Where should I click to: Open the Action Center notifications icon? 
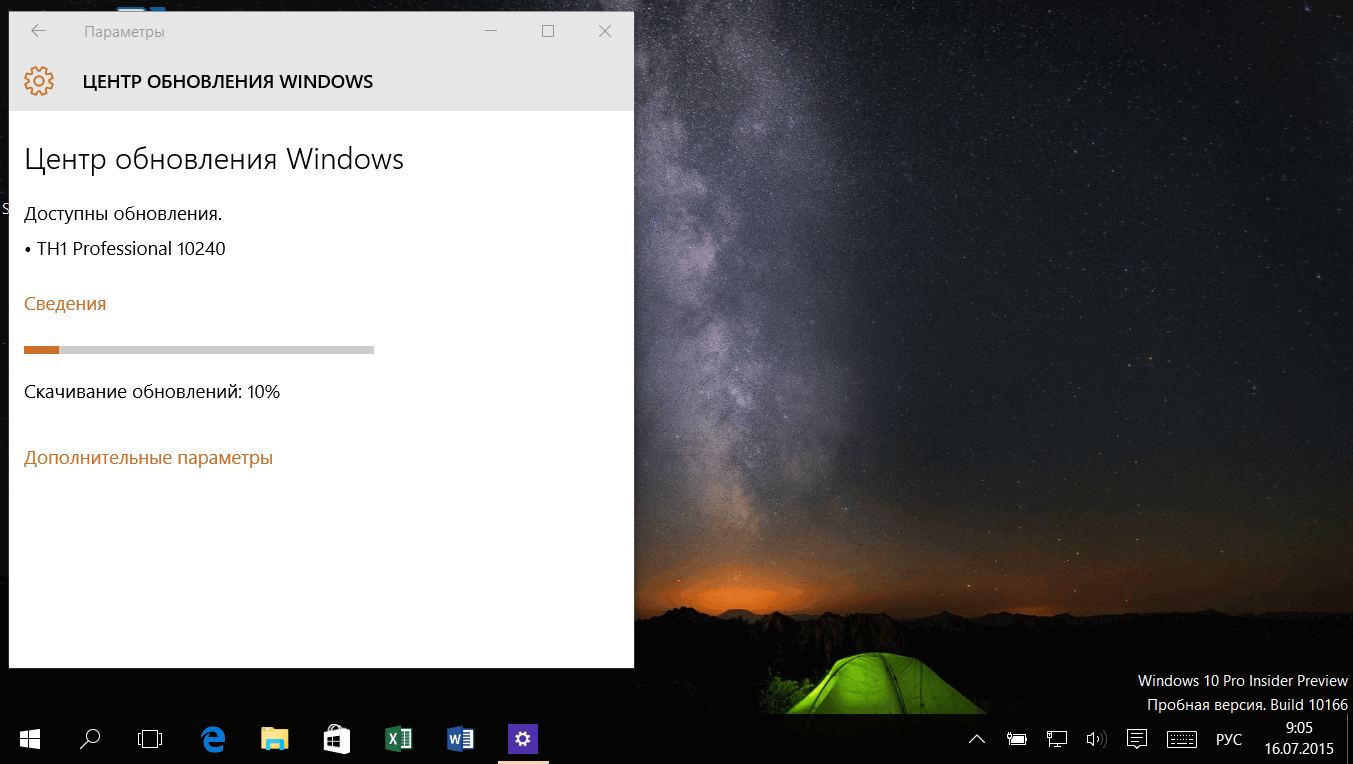(x=1136, y=740)
